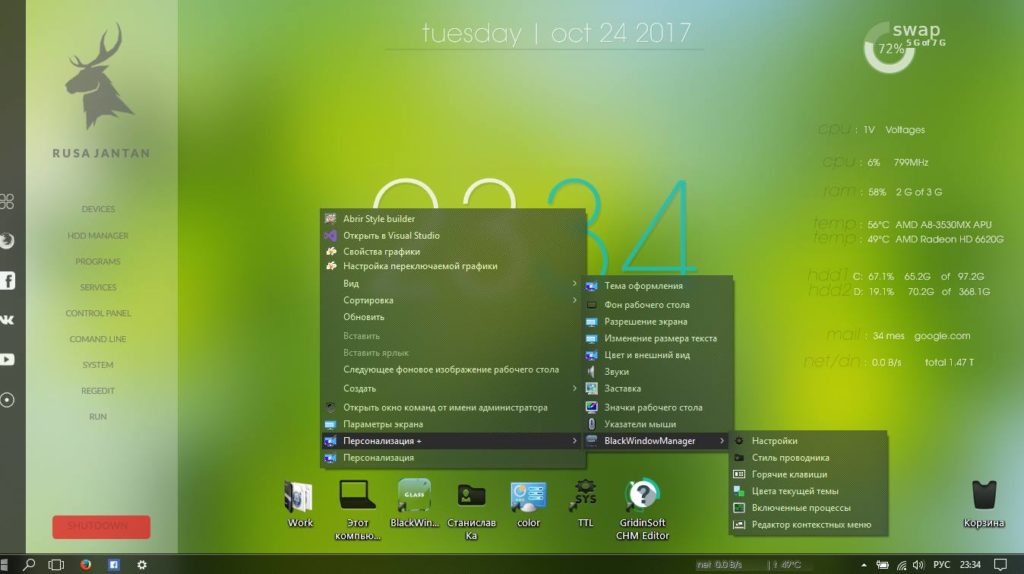Open the color desktop icon

click(528, 504)
